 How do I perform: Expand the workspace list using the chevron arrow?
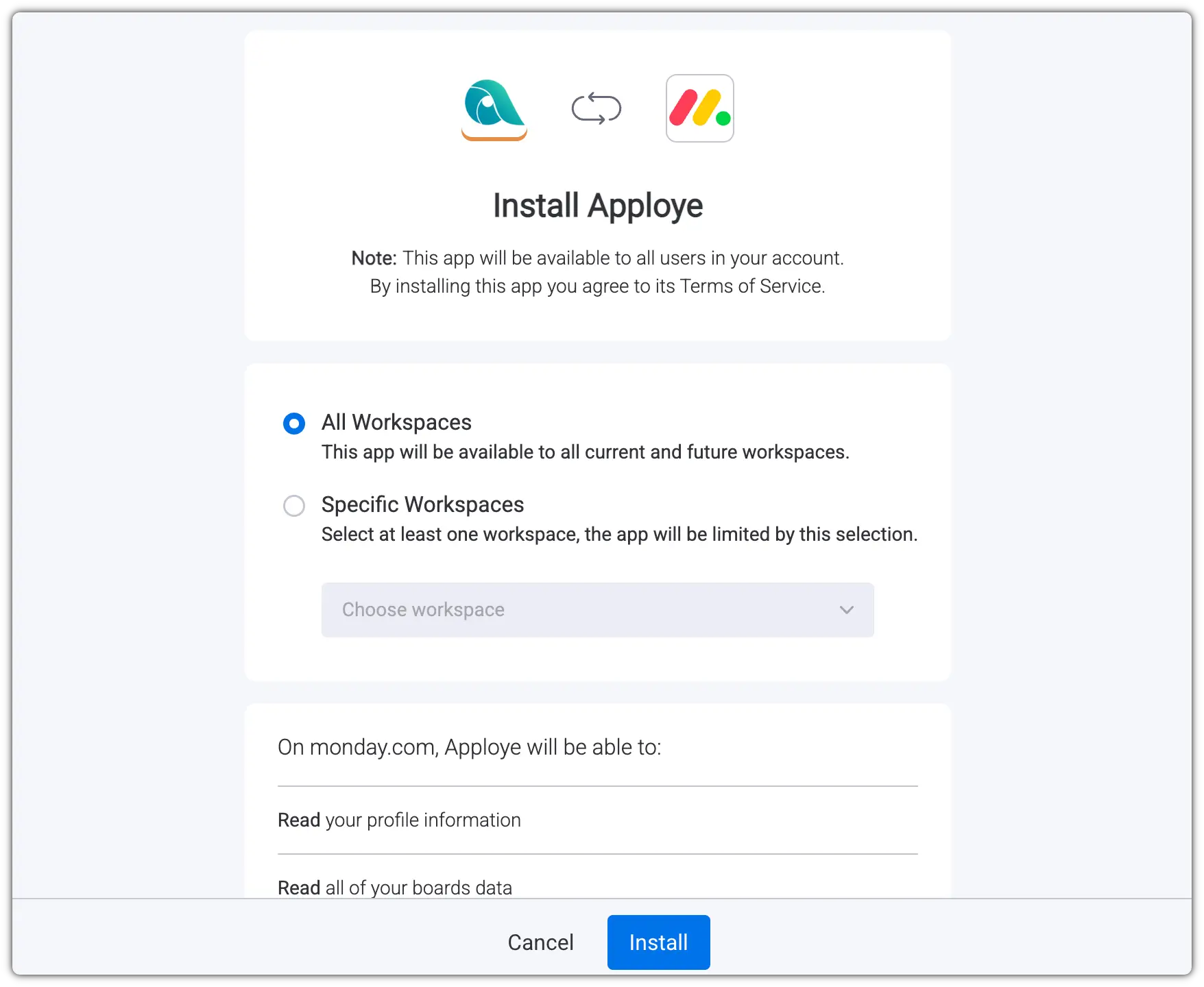tap(847, 610)
